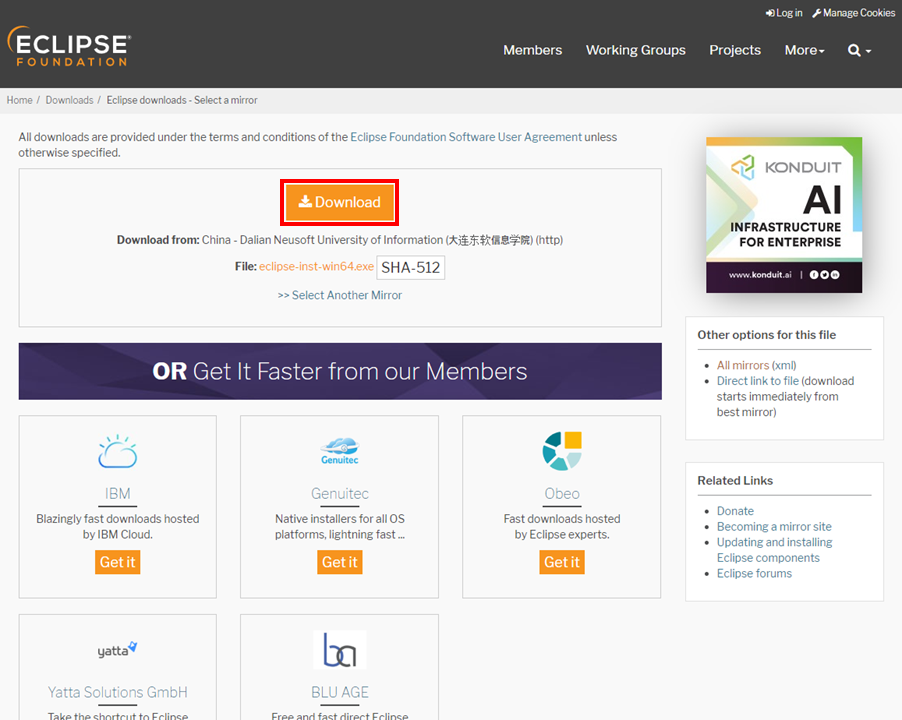Open the Downloads breadcrumb
The image size is (902, 720).
[69, 100]
